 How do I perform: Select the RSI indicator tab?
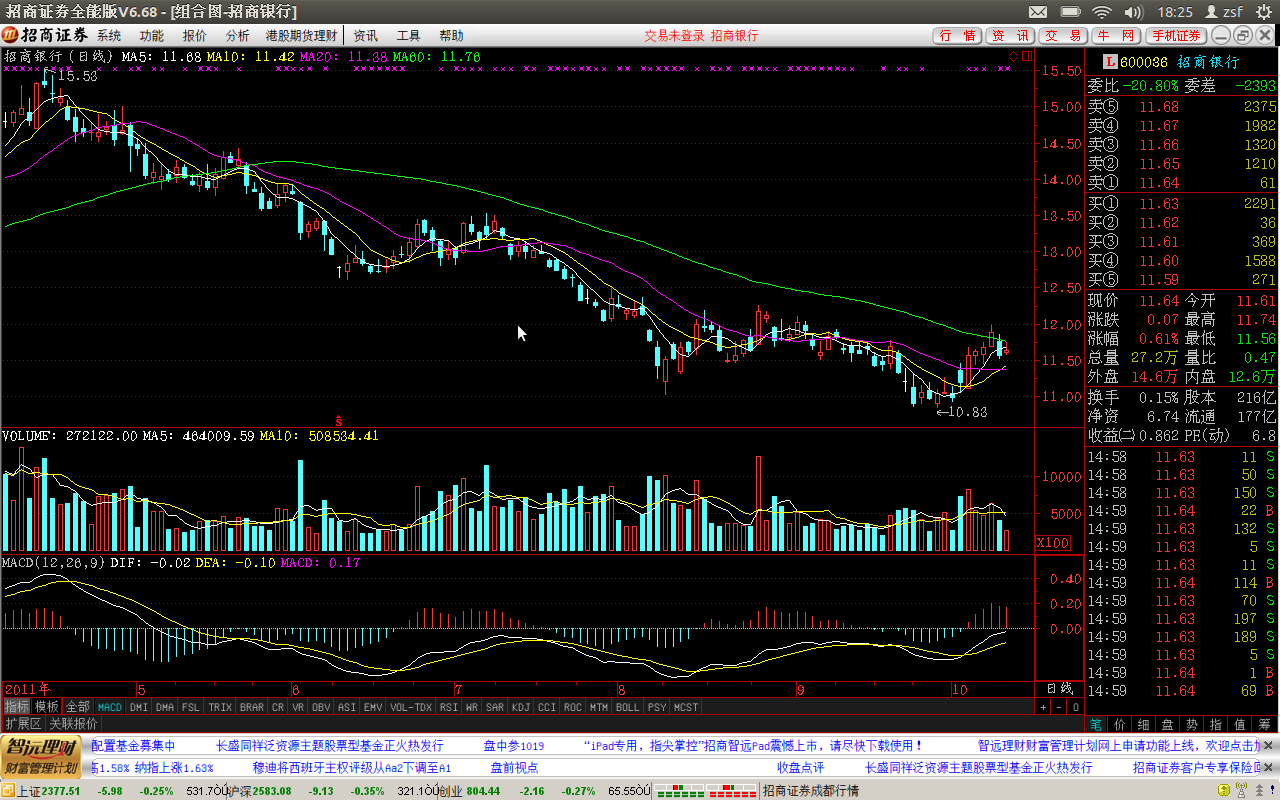[449, 707]
